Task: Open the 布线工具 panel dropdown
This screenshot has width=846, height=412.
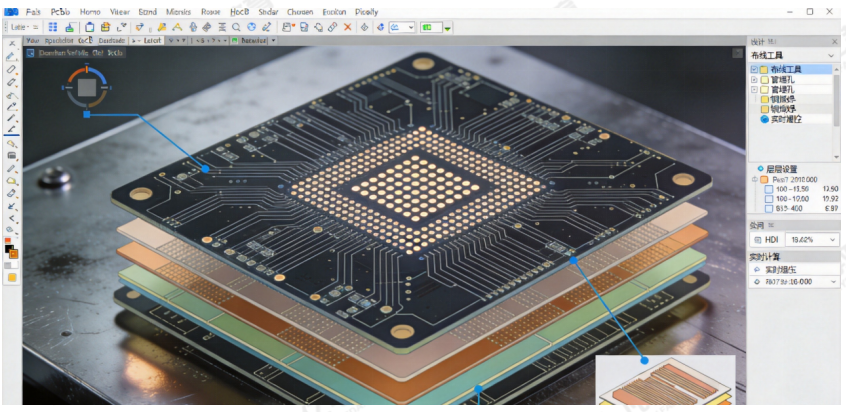Action: click(x=831, y=56)
